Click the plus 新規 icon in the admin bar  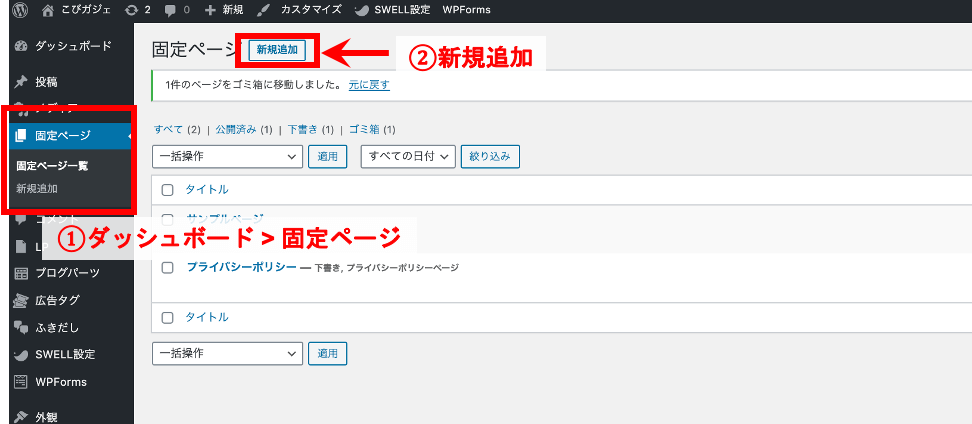210,10
